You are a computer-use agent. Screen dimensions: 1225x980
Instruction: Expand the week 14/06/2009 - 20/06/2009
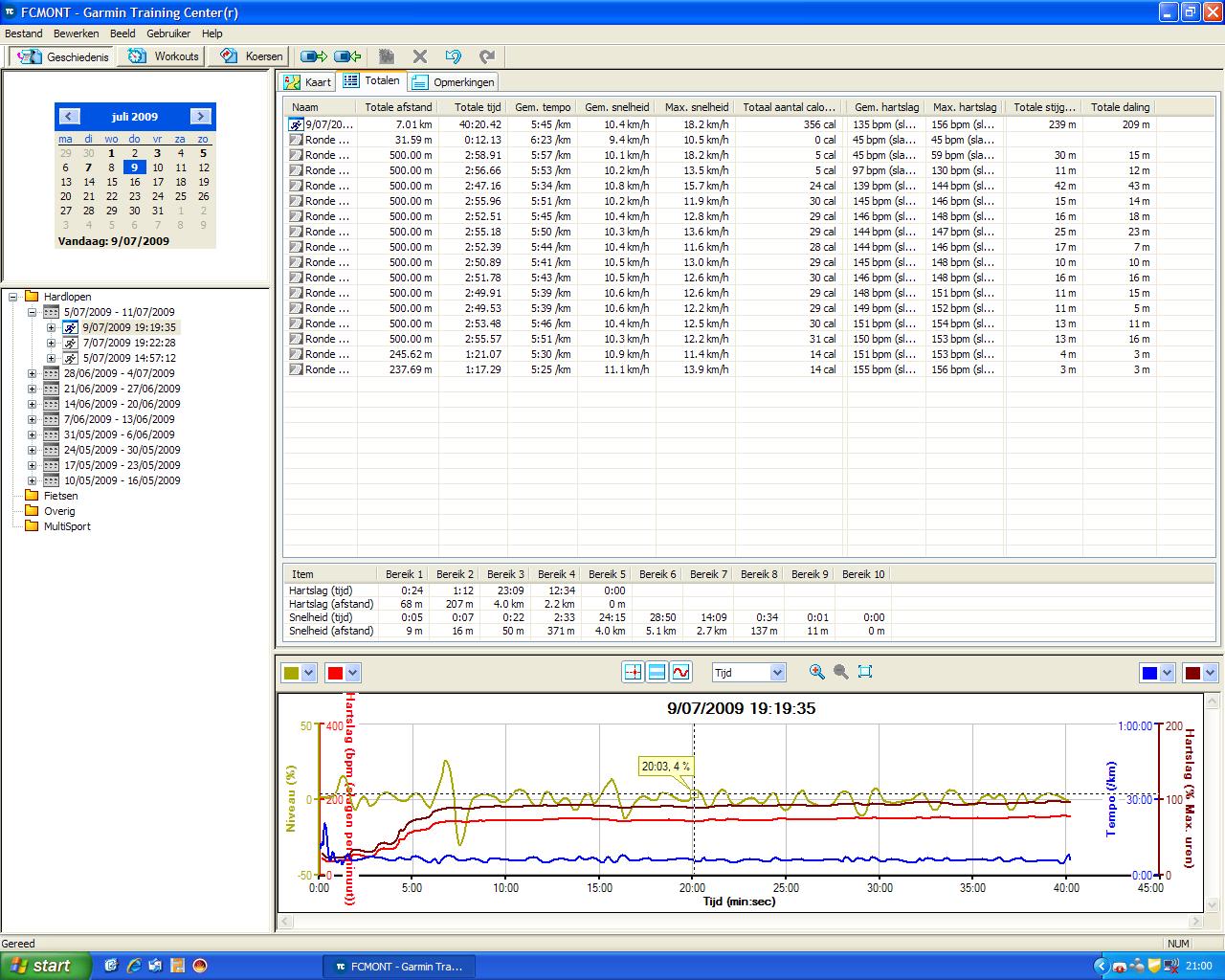click(x=32, y=404)
